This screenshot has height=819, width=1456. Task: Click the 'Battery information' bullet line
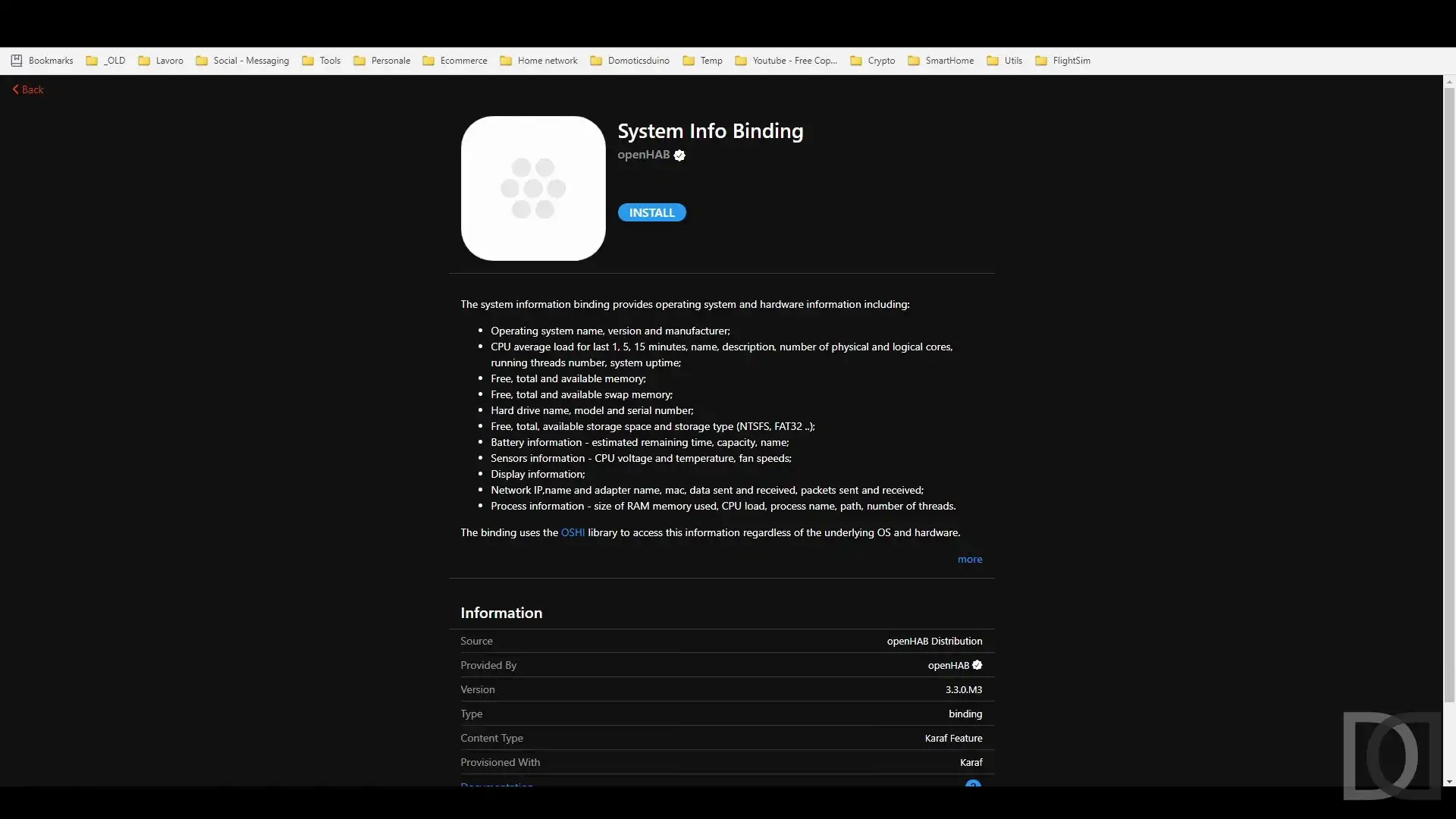(x=639, y=442)
